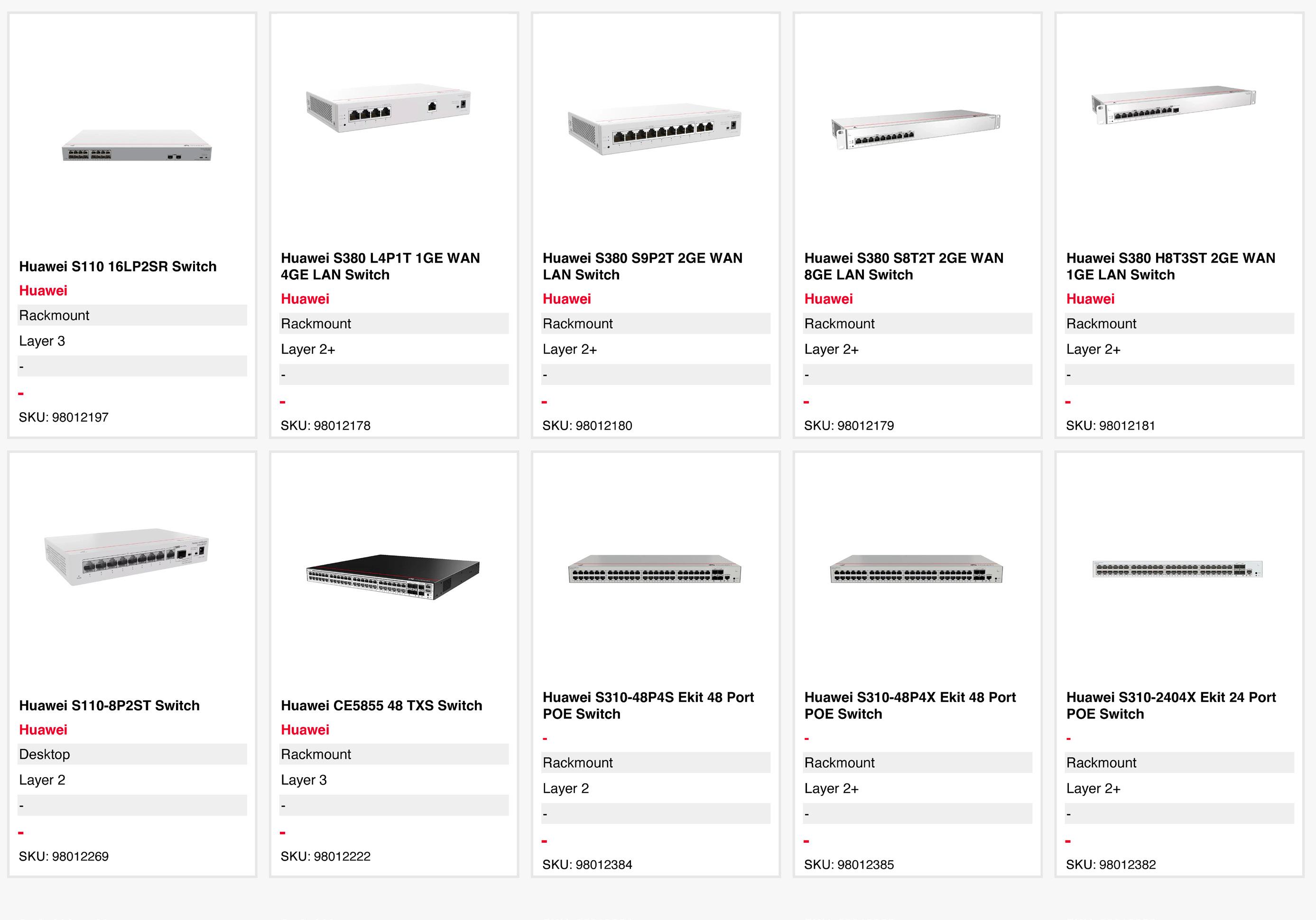Click the S310-48P4X Ekit switch image
This screenshot has width=1316, height=920.
click(916, 569)
